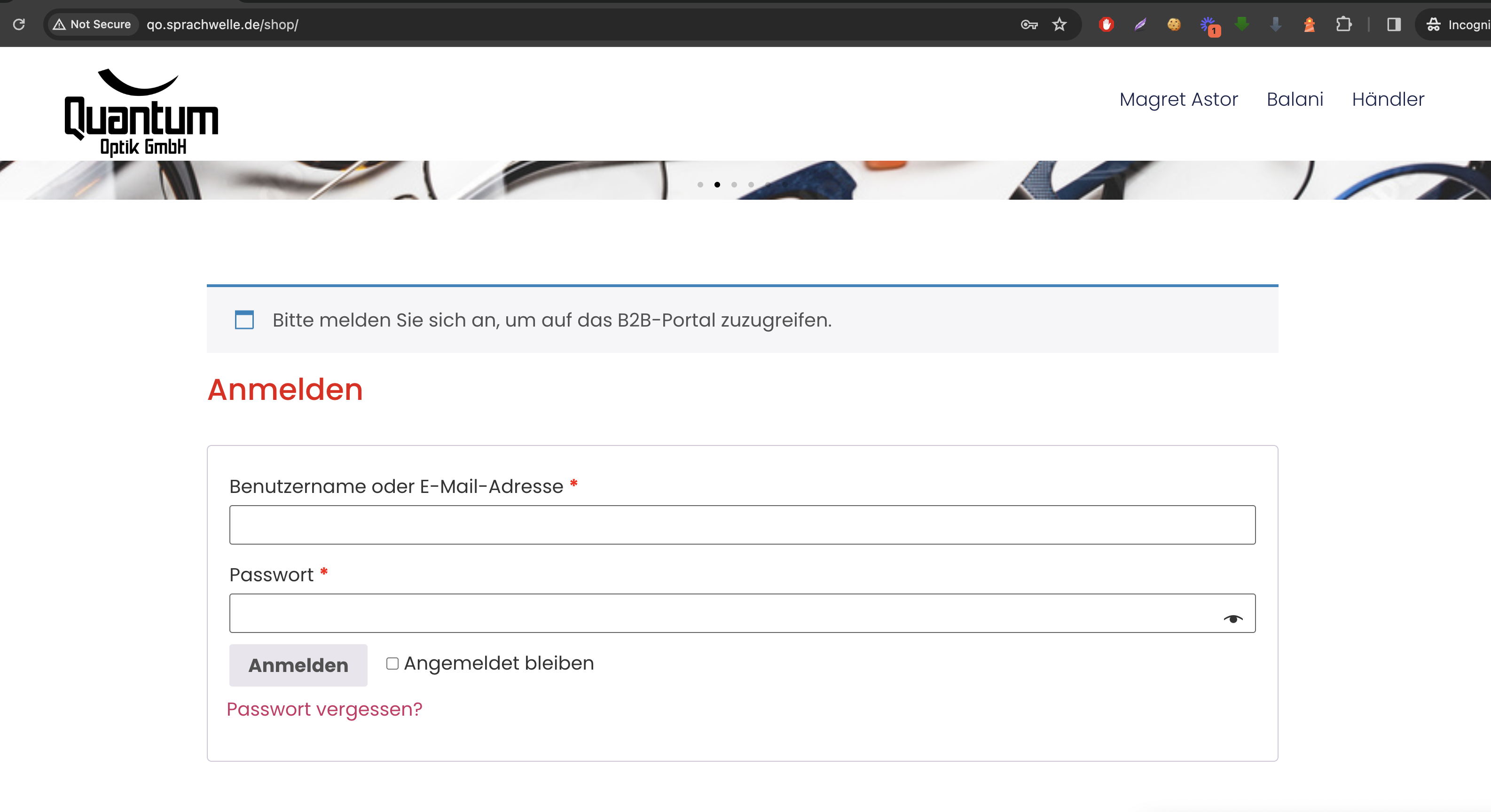The image size is (1491, 812).
Task: Open the Magret Astor menu item
Action: pyautogui.click(x=1178, y=100)
